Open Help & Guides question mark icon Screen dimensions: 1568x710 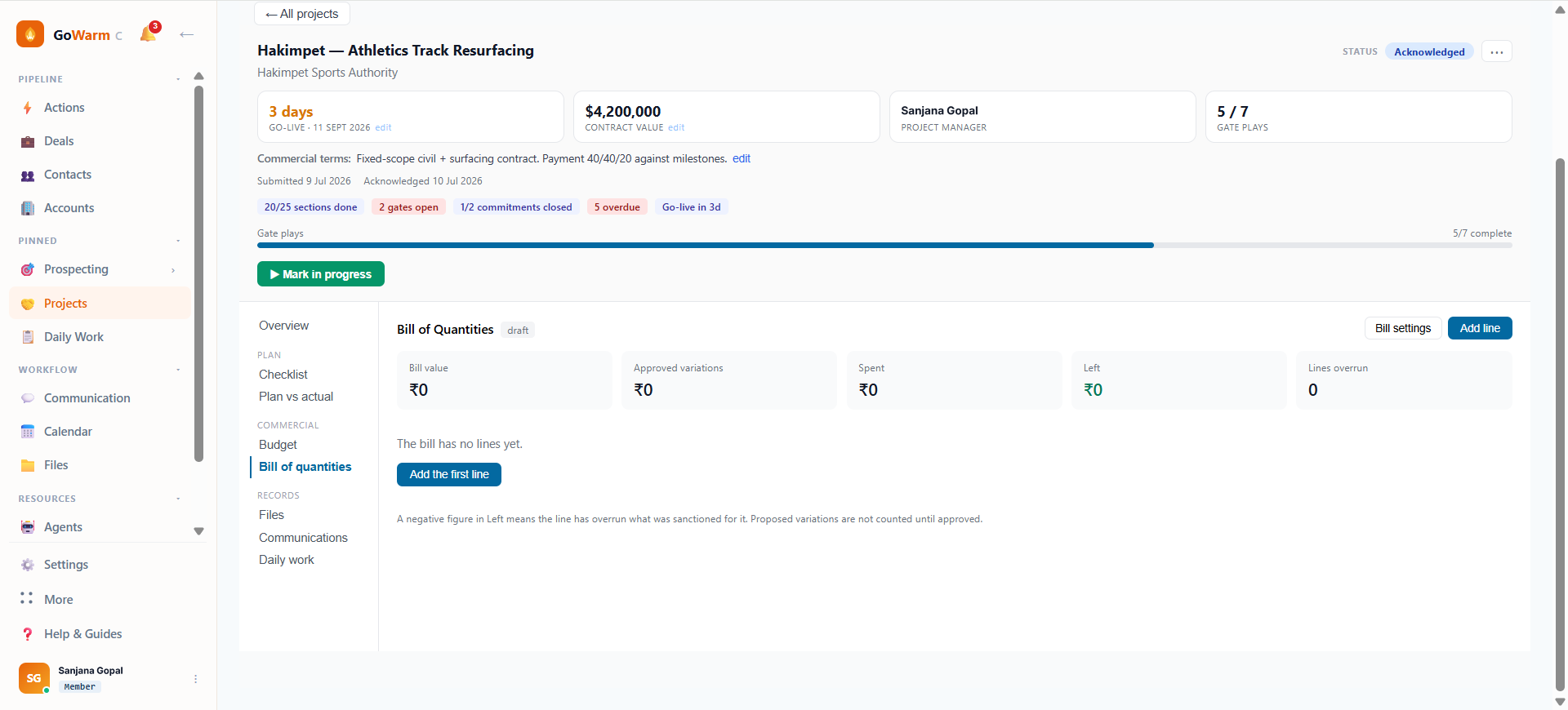point(28,634)
